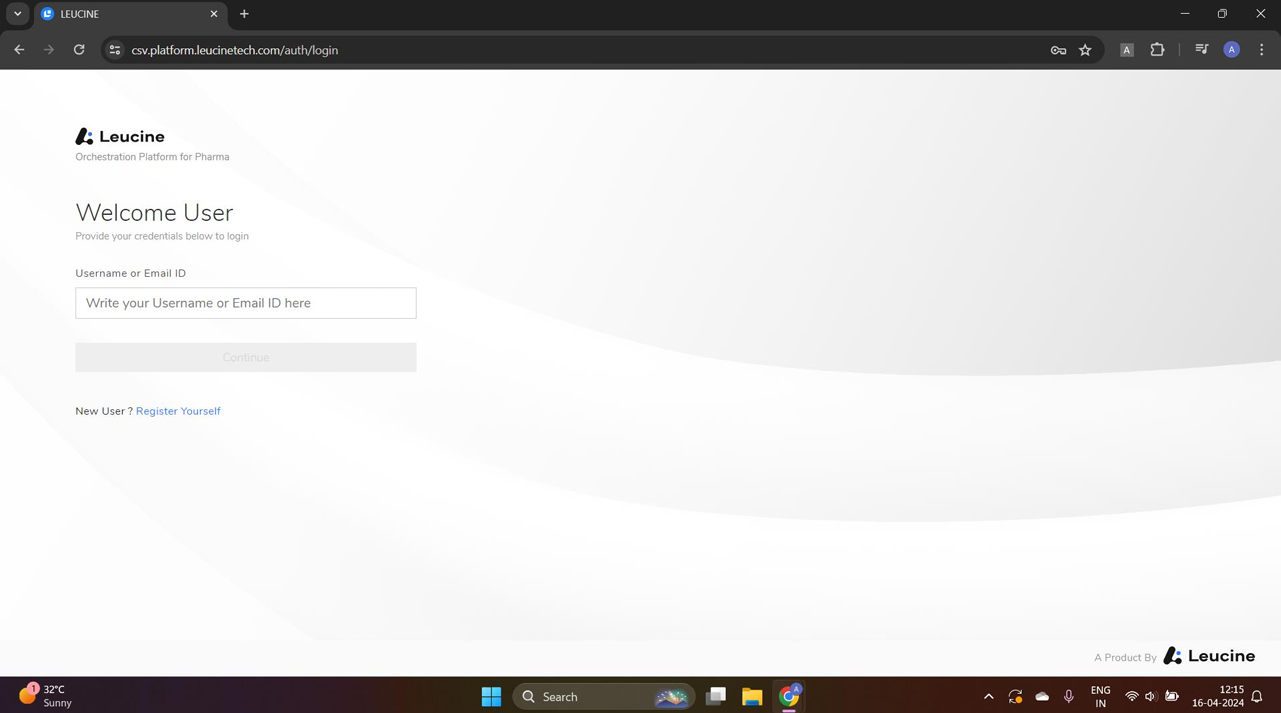
Task: Reload the login page
Action: [79, 49]
